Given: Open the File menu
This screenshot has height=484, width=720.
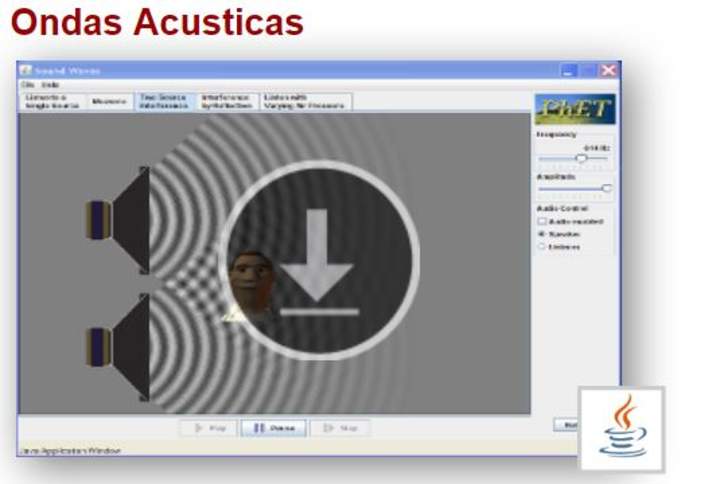Looking at the screenshot, I should click(x=26, y=85).
